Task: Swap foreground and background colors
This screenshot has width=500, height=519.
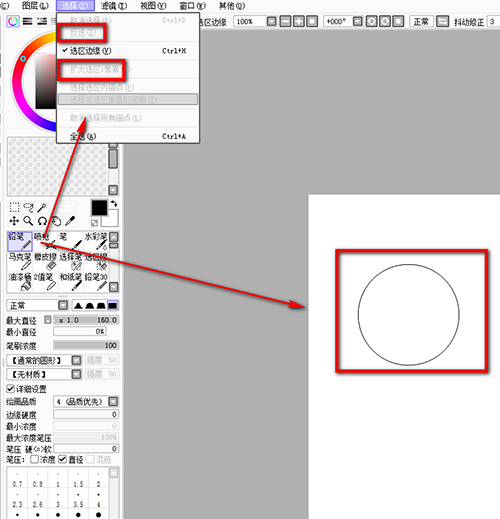Action: [114, 203]
